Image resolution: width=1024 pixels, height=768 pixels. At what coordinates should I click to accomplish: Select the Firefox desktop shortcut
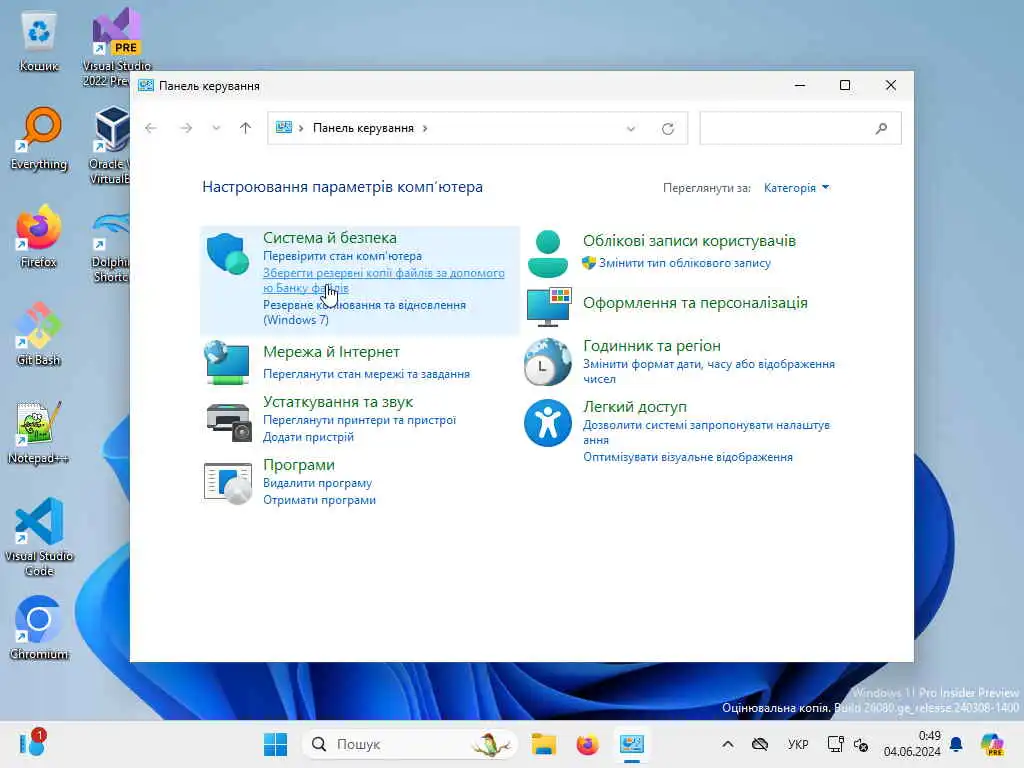pos(39,237)
